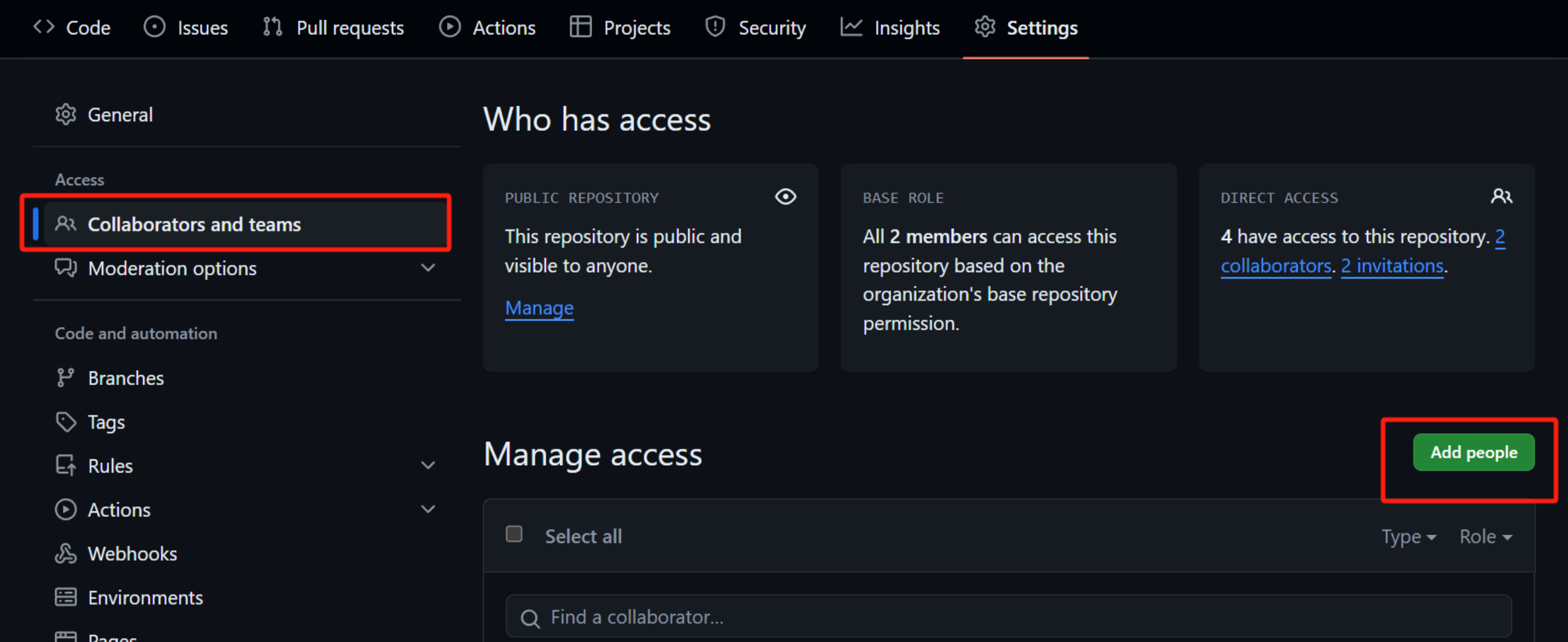Expand the Actions sidebar section chevron
The height and width of the screenshot is (642, 1568).
click(428, 509)
